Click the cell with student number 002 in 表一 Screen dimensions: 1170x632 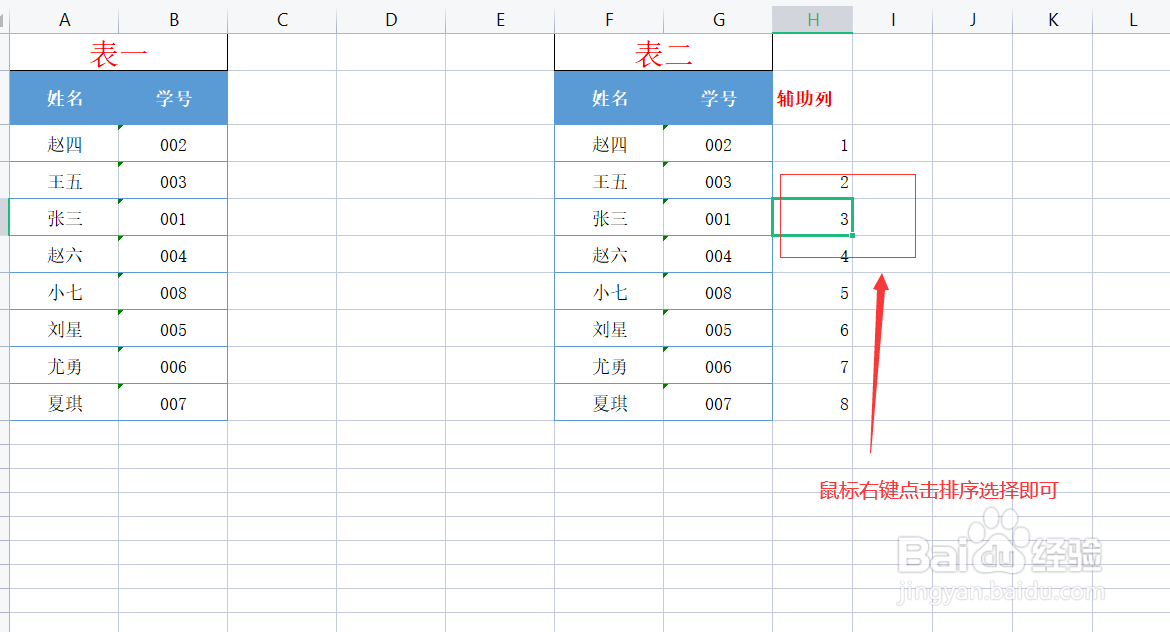172,143
